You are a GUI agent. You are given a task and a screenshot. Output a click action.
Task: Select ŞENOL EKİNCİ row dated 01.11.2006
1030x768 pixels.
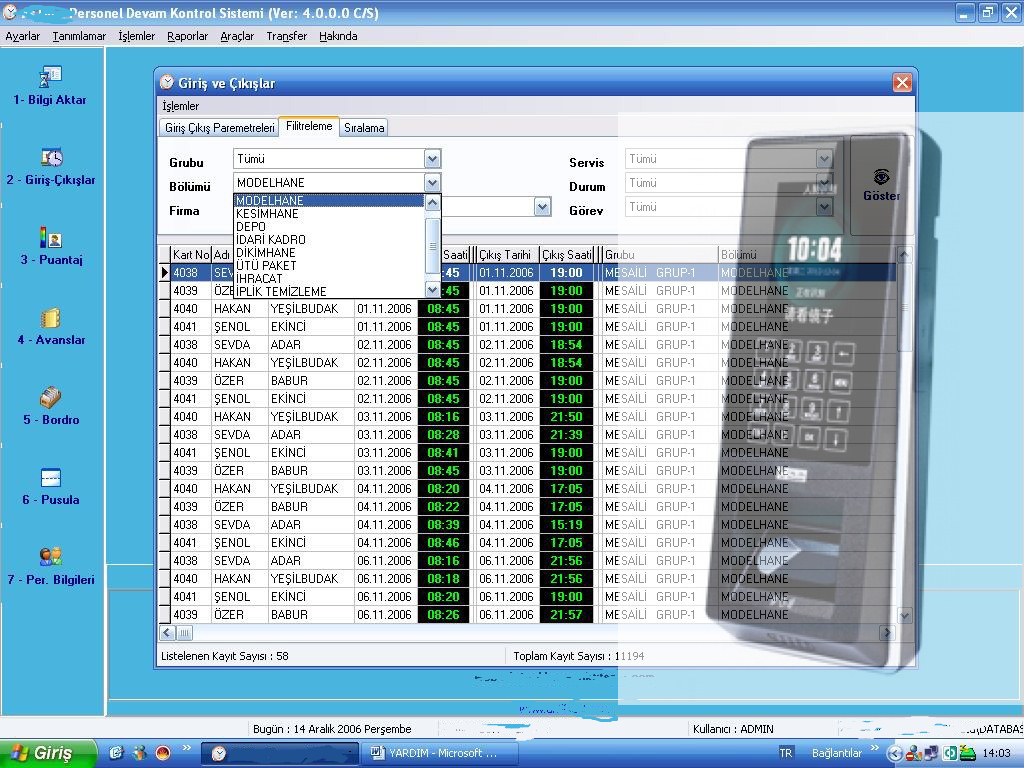[x=527, y=327]
